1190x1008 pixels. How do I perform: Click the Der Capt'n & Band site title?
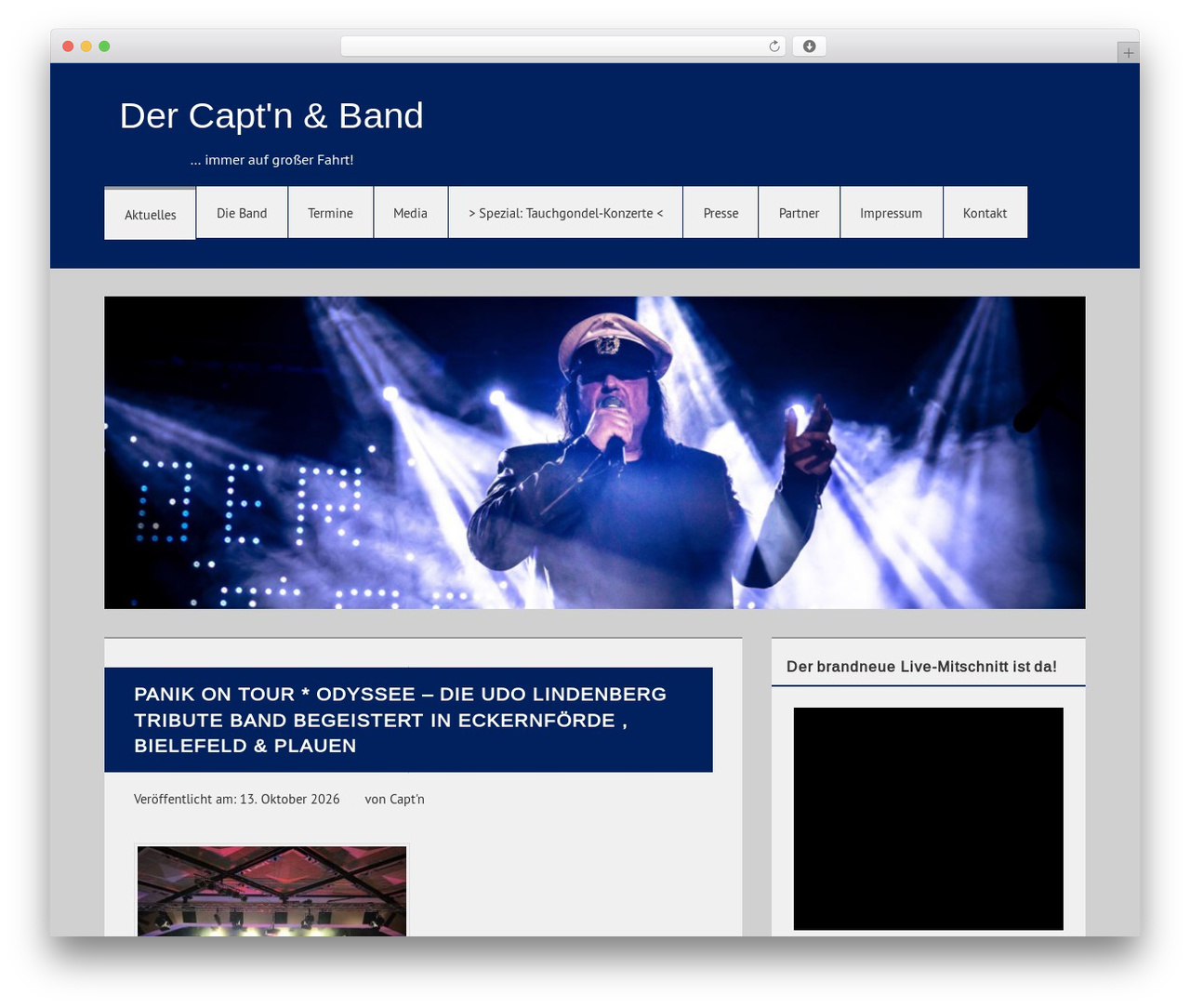(x=271, y=116)
